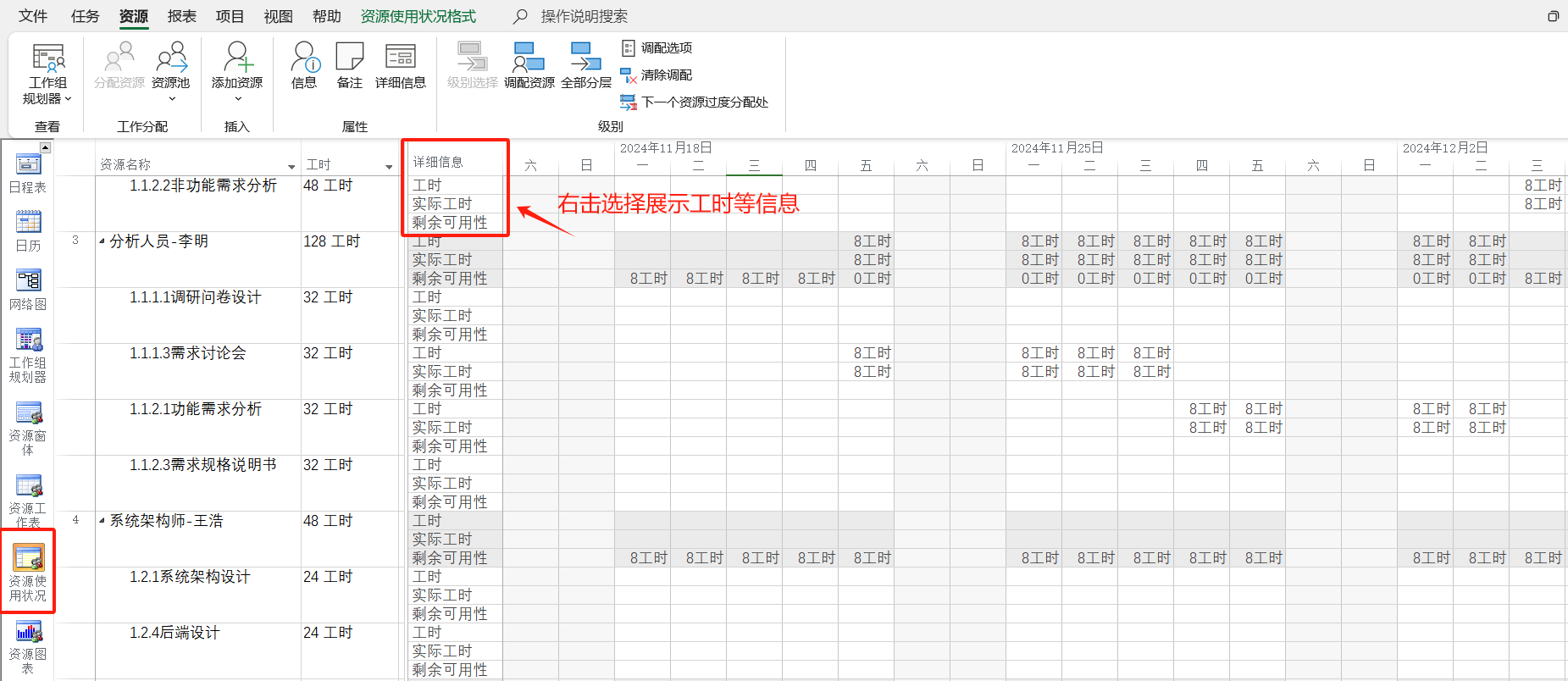Open the 视图 ribbon tab

click(278, 16)
